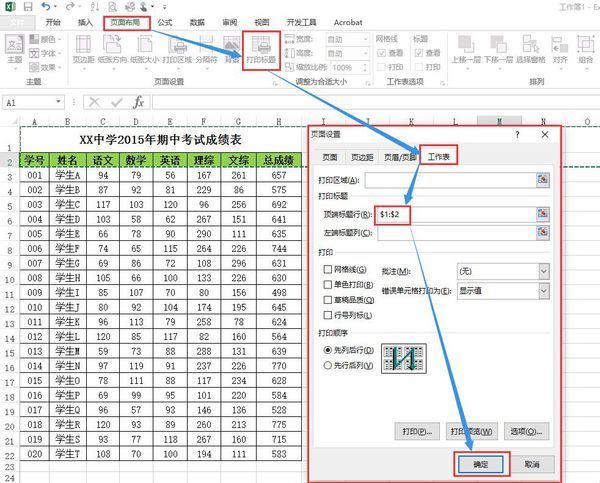Open the Data (数据) ribbon tab
The width and height of the screenshot is (600, 483).
tap(197, 23)
